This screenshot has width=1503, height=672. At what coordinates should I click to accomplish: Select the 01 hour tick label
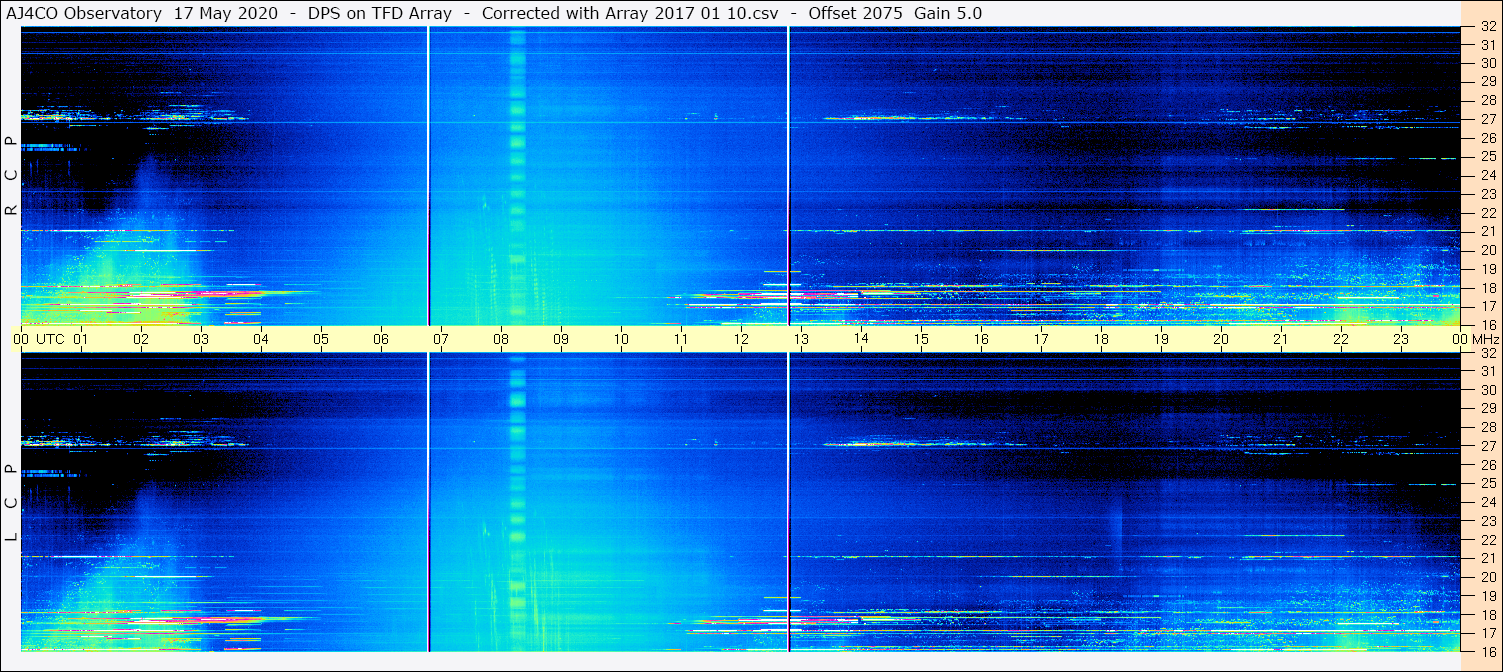(81, 339)
